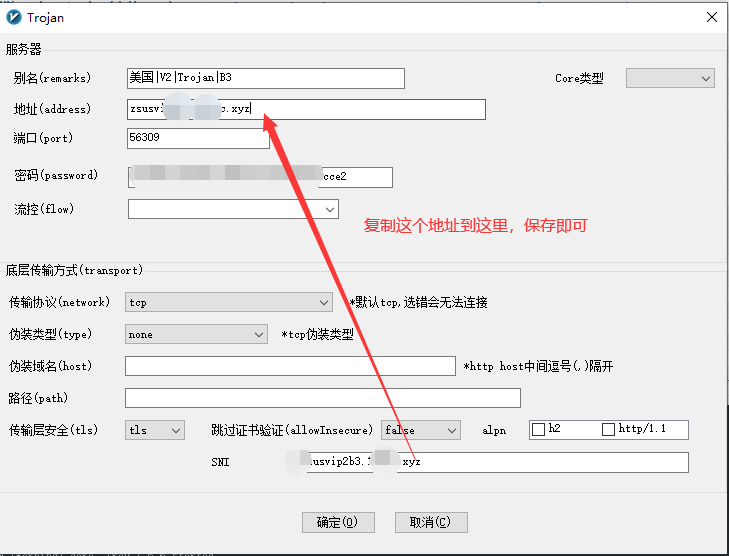This screenshot has height=556, width=729.
Task: Click the 流控(flow) label
Action: (44, 209)
